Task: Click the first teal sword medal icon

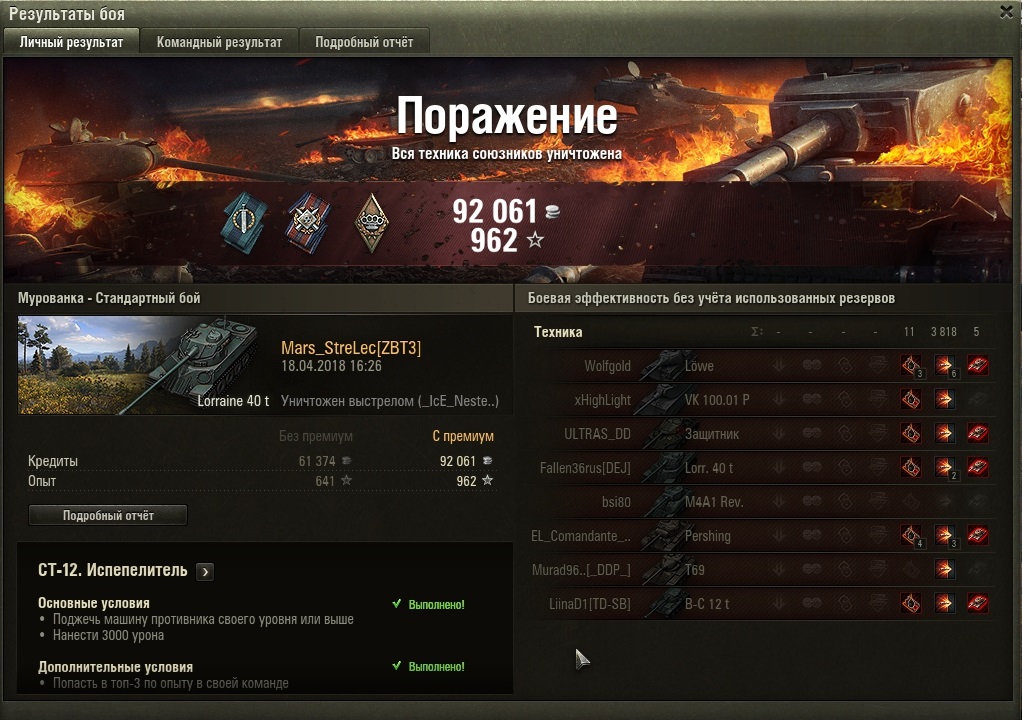Action: [x=244, y=222]
